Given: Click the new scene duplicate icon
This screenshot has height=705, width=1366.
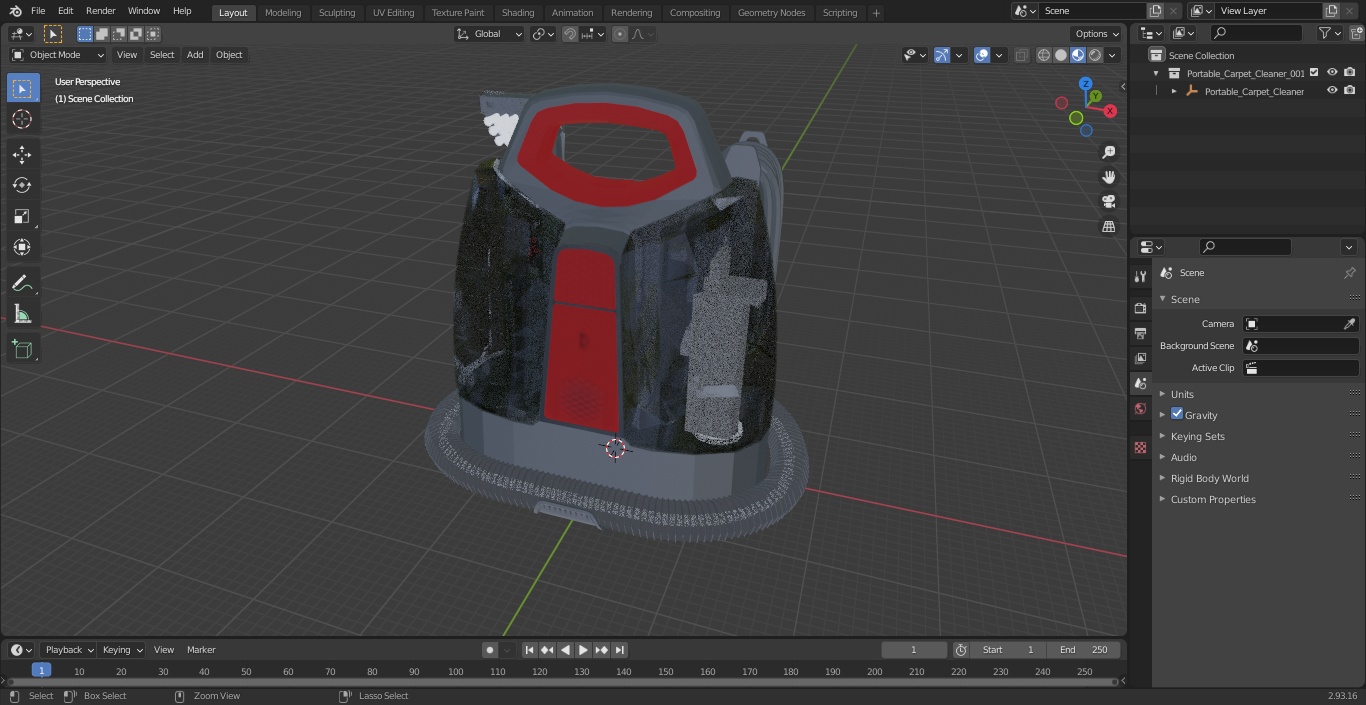Looking at the screenshot, I should point(1155,11).
